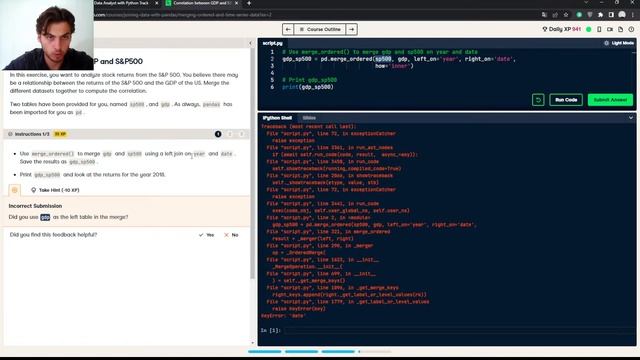Select the orange feedback tab icon
640x360 pixels.
coord(15,190)
